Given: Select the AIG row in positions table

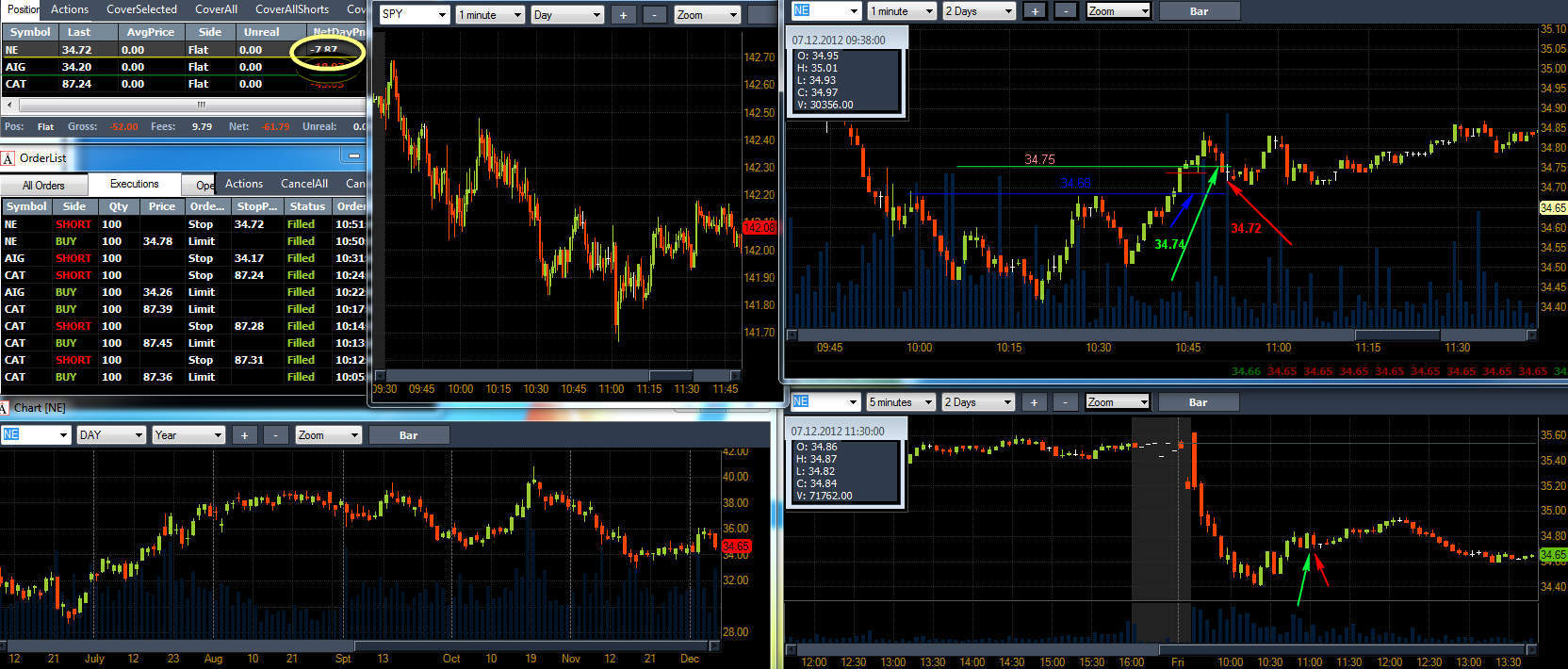Looking at the screenshot, I should tap(183, 67).
